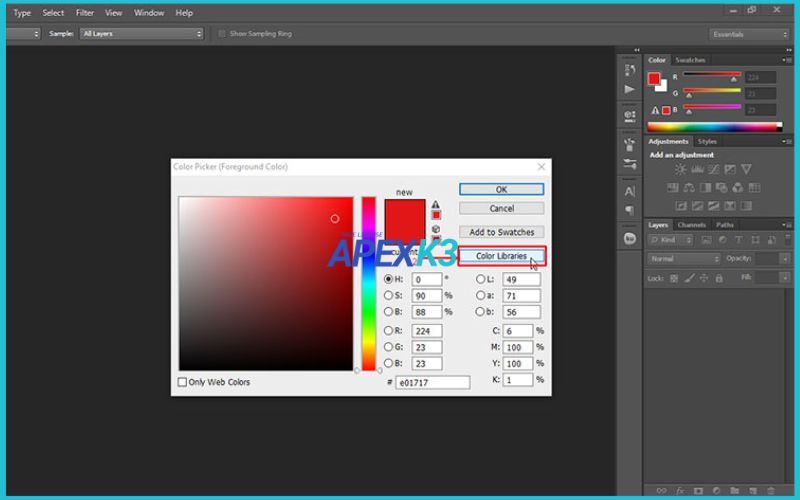Add a Black & White adjustment
Screen dimensions: 800x500
[705, 188]
